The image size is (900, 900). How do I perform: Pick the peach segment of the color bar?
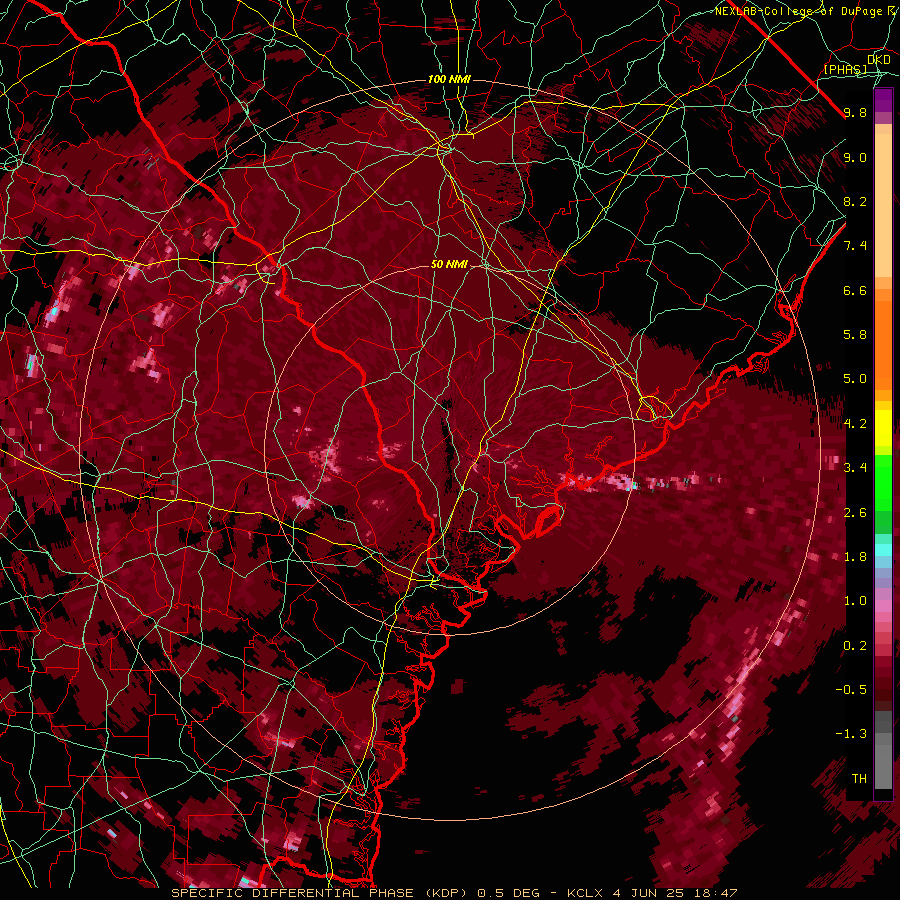[883, 205]
